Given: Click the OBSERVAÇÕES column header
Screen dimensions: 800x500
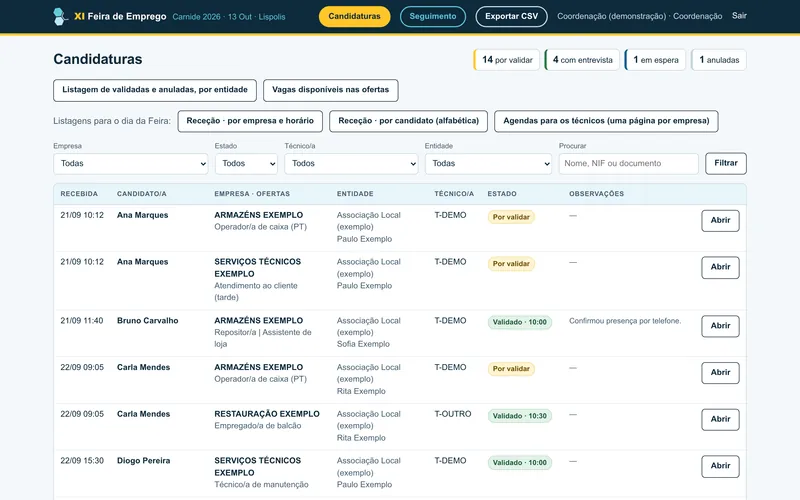Looking at the screenshot, I should tap(596, 194).
